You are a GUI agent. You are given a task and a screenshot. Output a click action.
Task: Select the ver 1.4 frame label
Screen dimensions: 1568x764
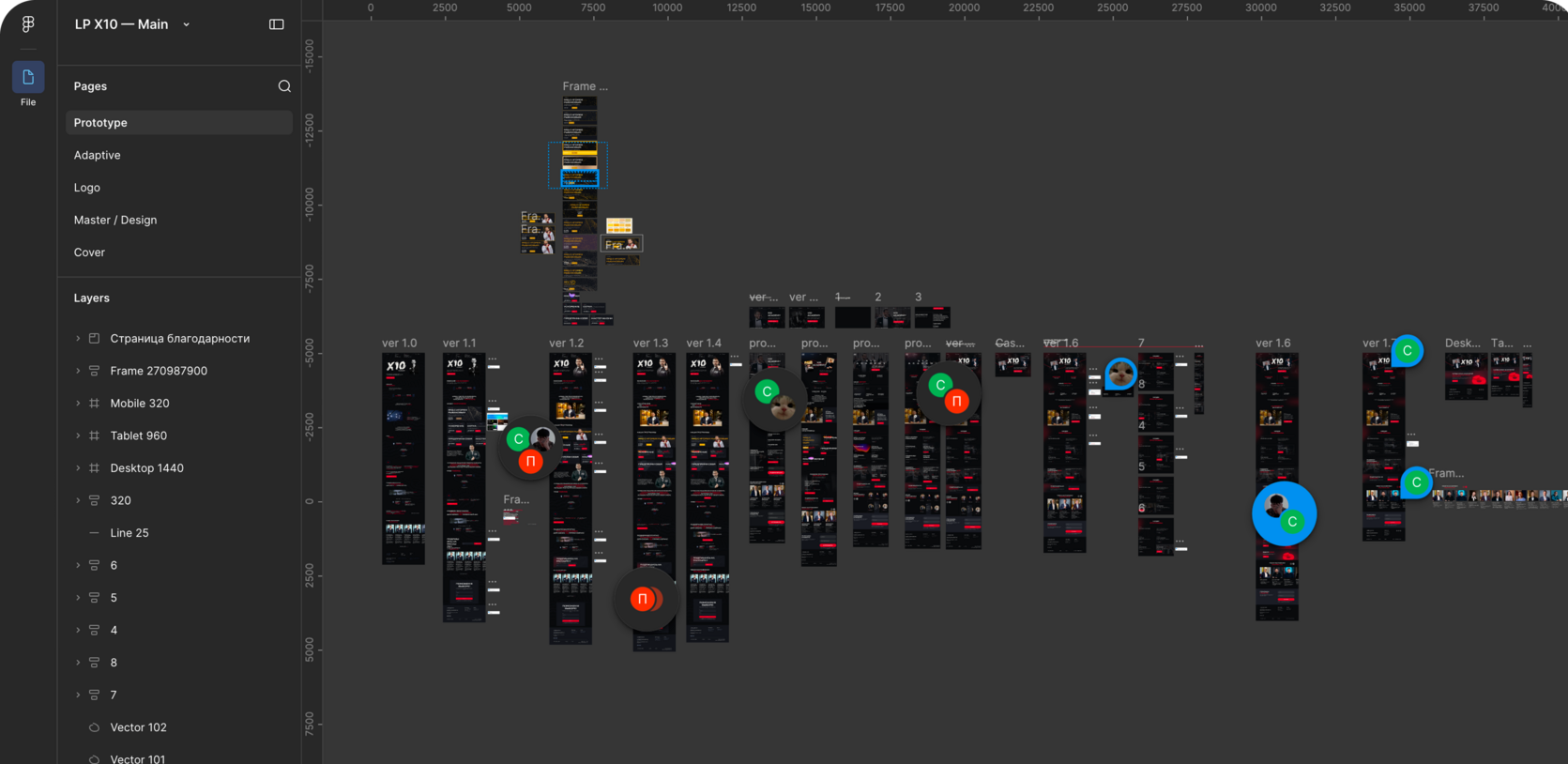(x=704, y=344)
